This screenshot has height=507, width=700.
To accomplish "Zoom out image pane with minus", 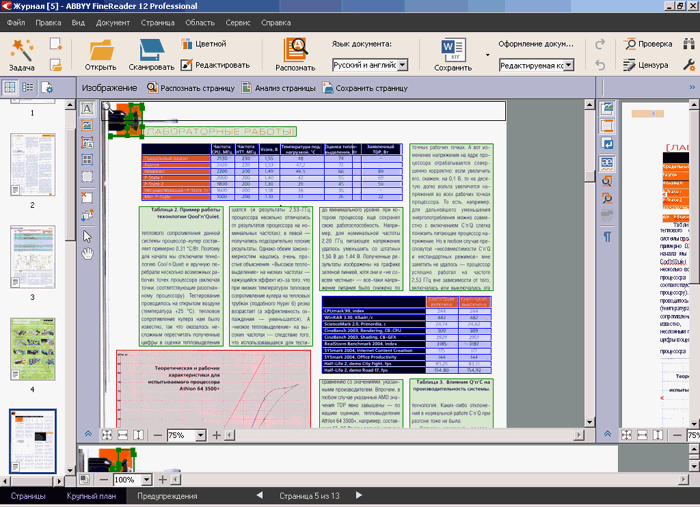I will click(157, 435).
